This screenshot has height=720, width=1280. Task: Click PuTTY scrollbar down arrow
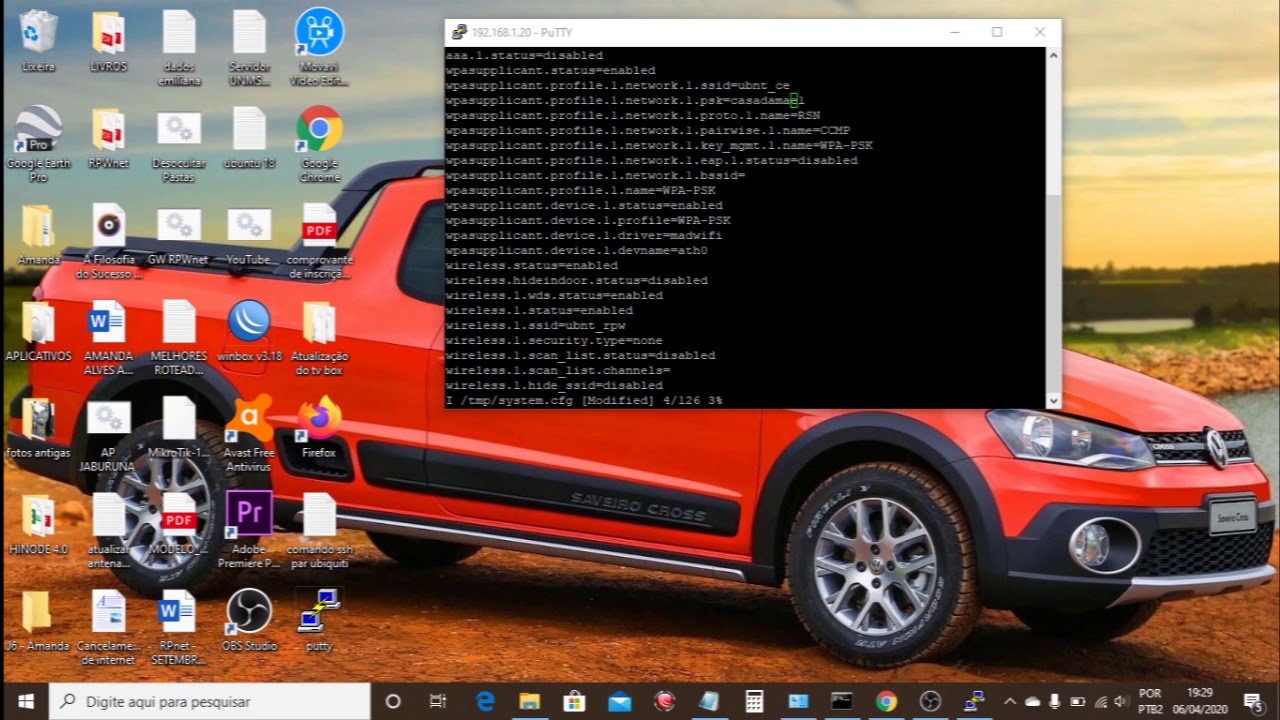click(x=1053, y=400)
